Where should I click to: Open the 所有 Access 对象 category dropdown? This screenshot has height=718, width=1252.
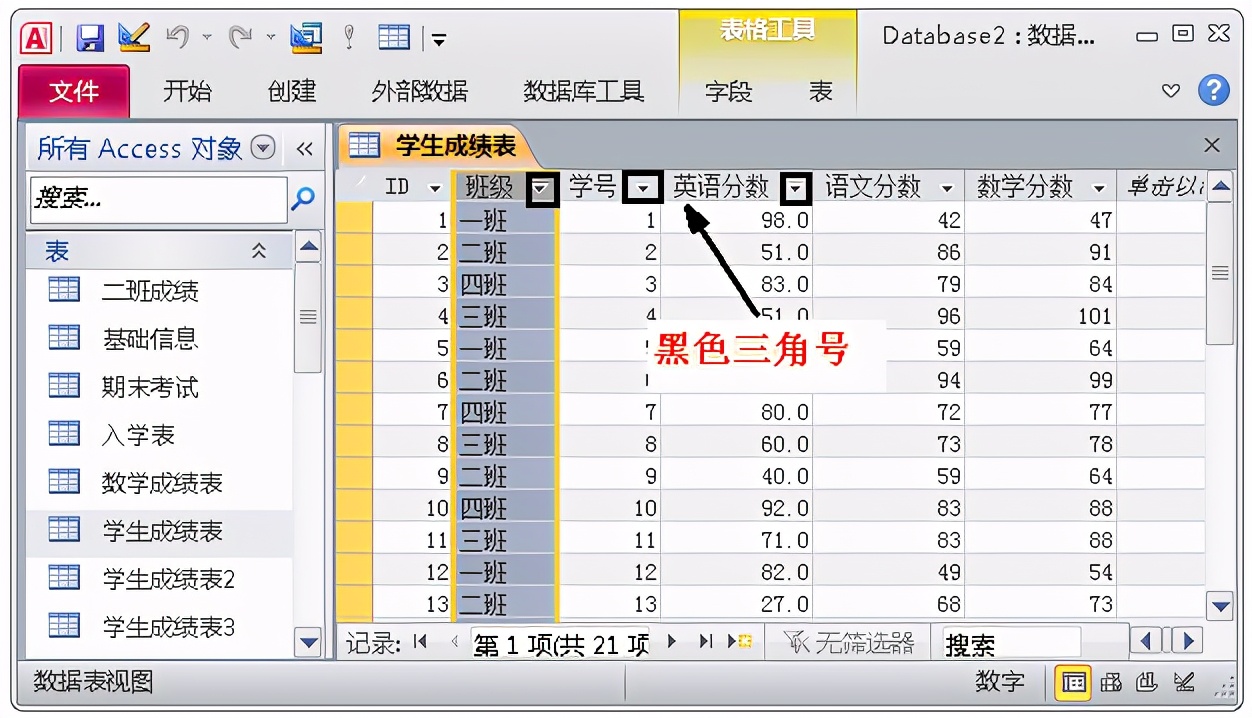tap(263, 148)
